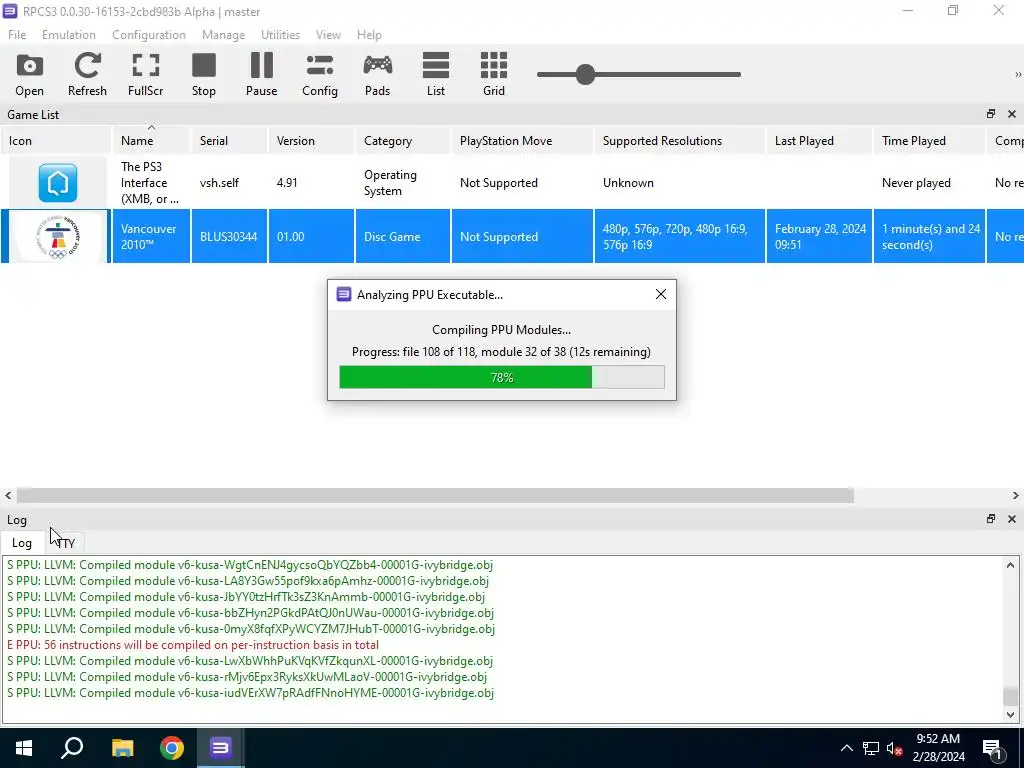The width and height of the screenshot is (1024, 768).
Task: Sort by Category column header
Action: (402, 140)
